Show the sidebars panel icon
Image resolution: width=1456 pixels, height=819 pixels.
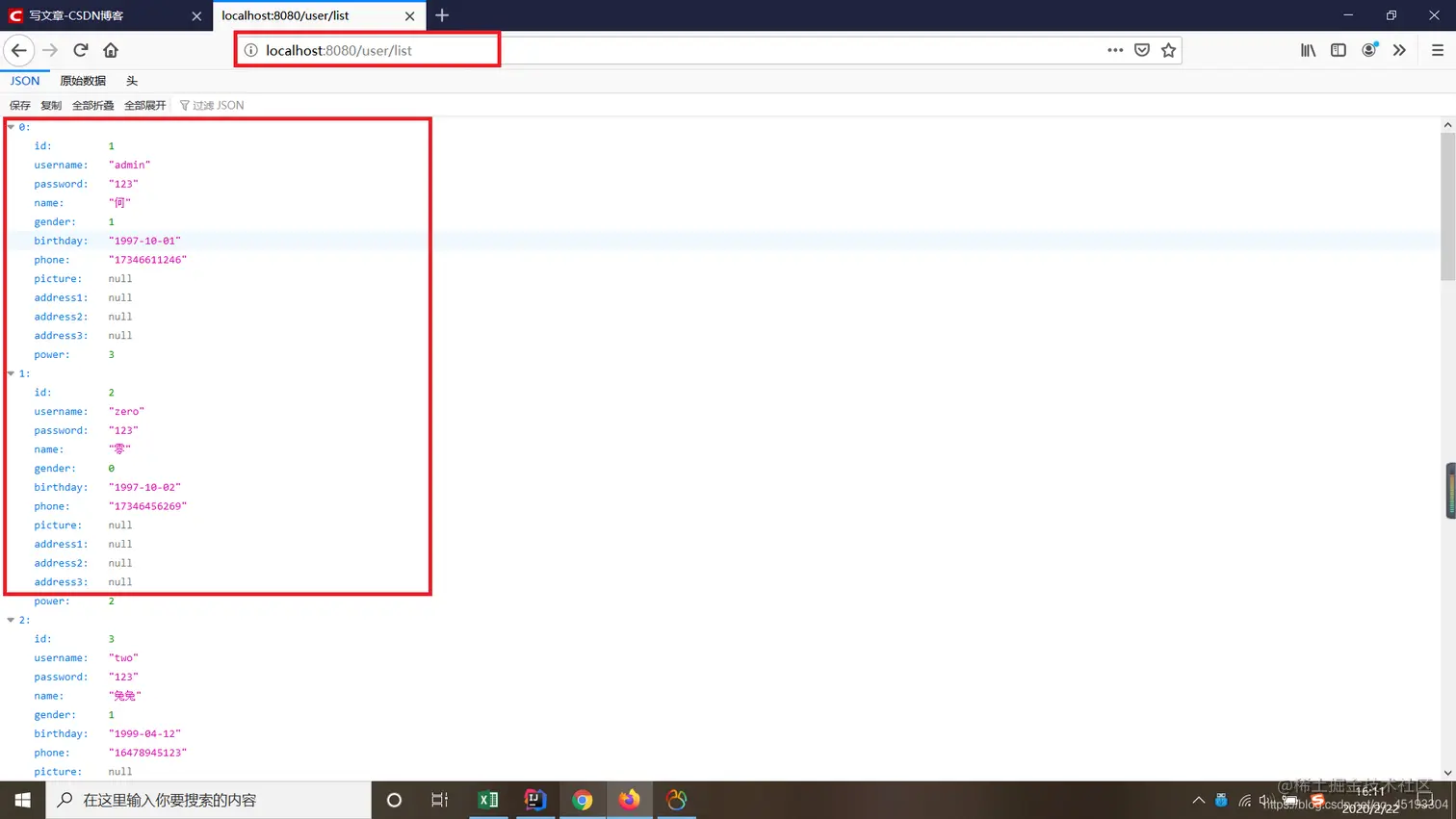[1339, 50]
